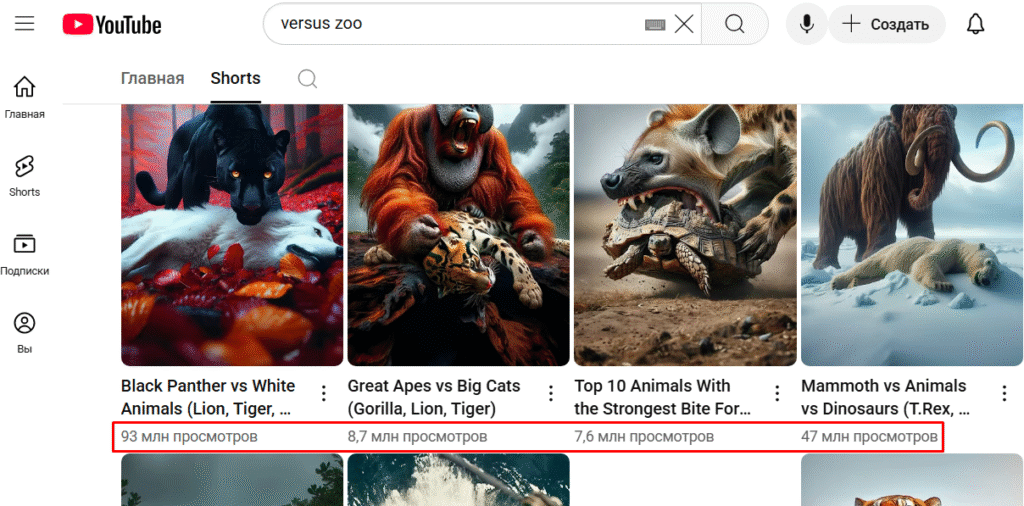The height and width of the screenshot is (506, 1024).
Task: Open options menu for Mammoth vs Animals vs Dinosaurs
Action: pyautogui.click(x=1004, y=393)
